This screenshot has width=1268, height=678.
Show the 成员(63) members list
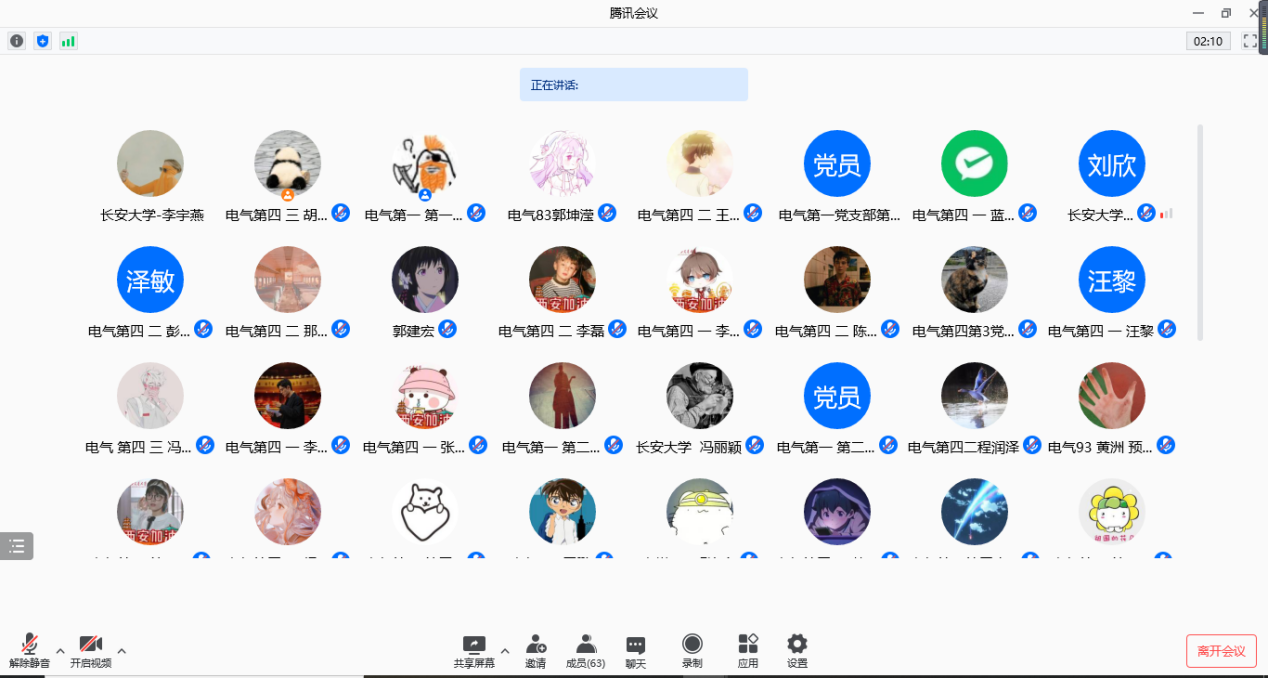click(585, 650)
